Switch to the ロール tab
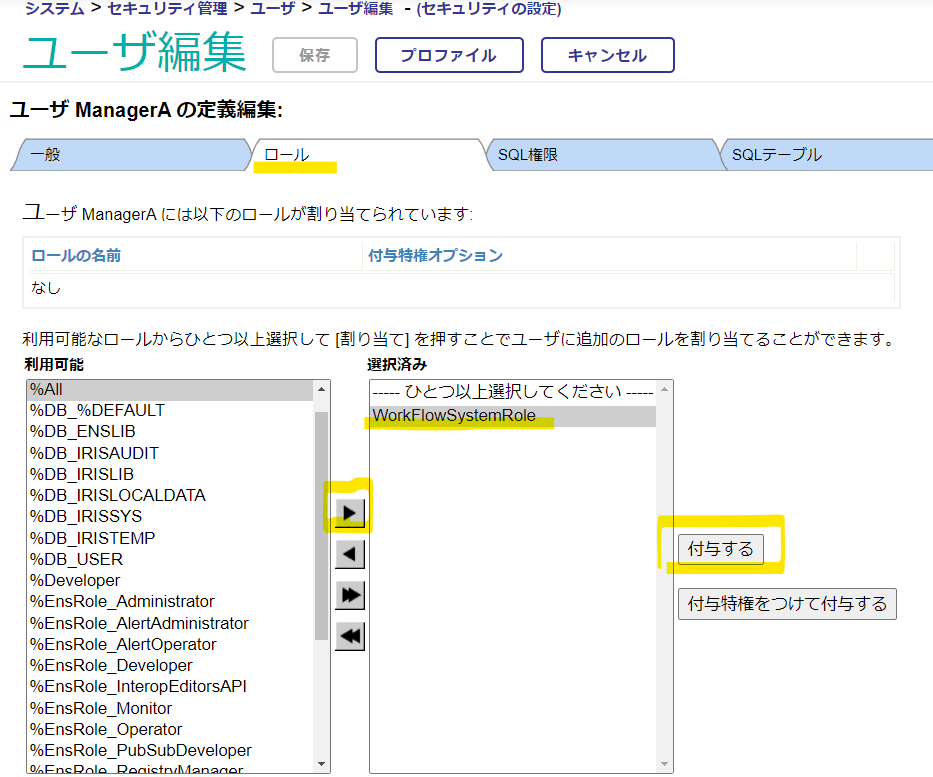Image resolution: width=933 pixels, height=777 pixels. [x=365, y=155]
